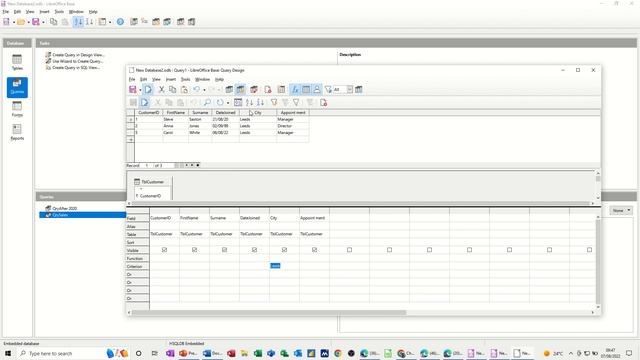
Task: Open the Reports section in Database sidebar
Action: [17, 132]
